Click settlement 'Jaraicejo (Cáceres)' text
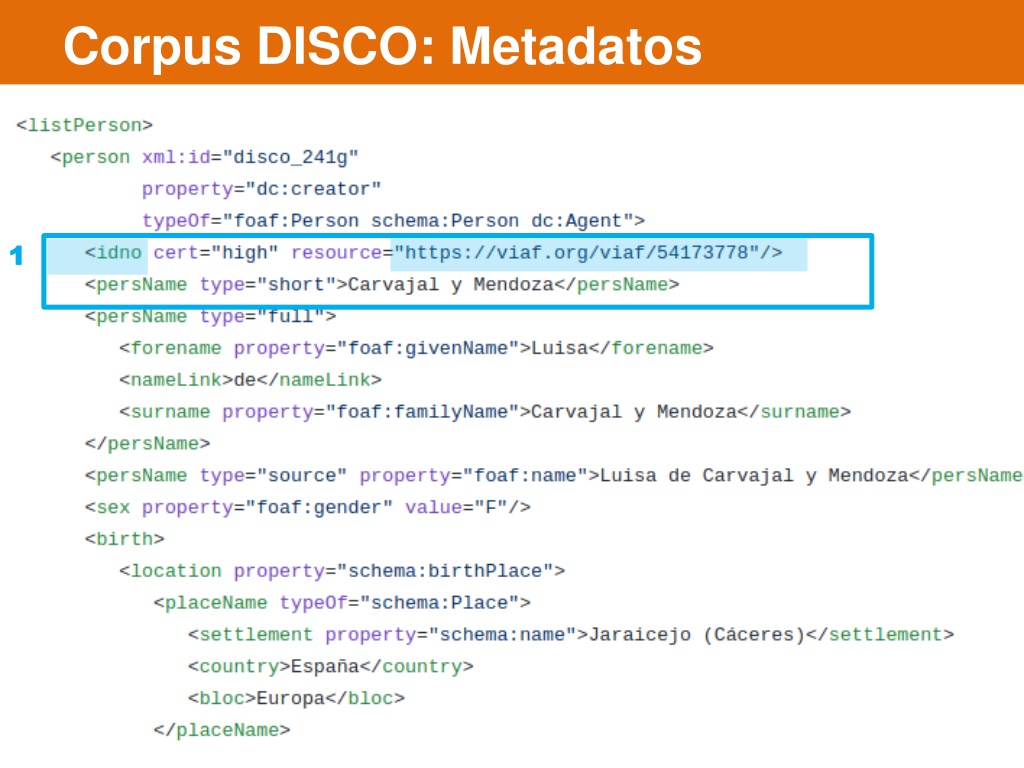The height and width of the screenshot is (768, 1024). pos(697,635)
